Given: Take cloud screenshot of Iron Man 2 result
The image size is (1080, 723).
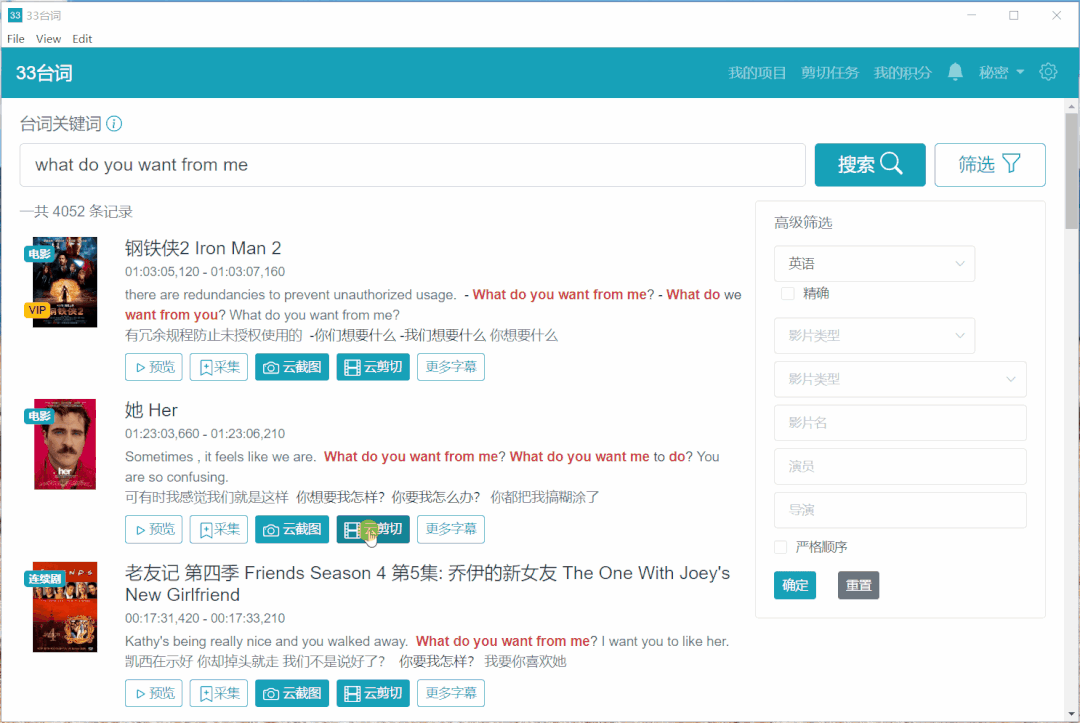Looking at the screenshot, I should (x=292, y=367).
